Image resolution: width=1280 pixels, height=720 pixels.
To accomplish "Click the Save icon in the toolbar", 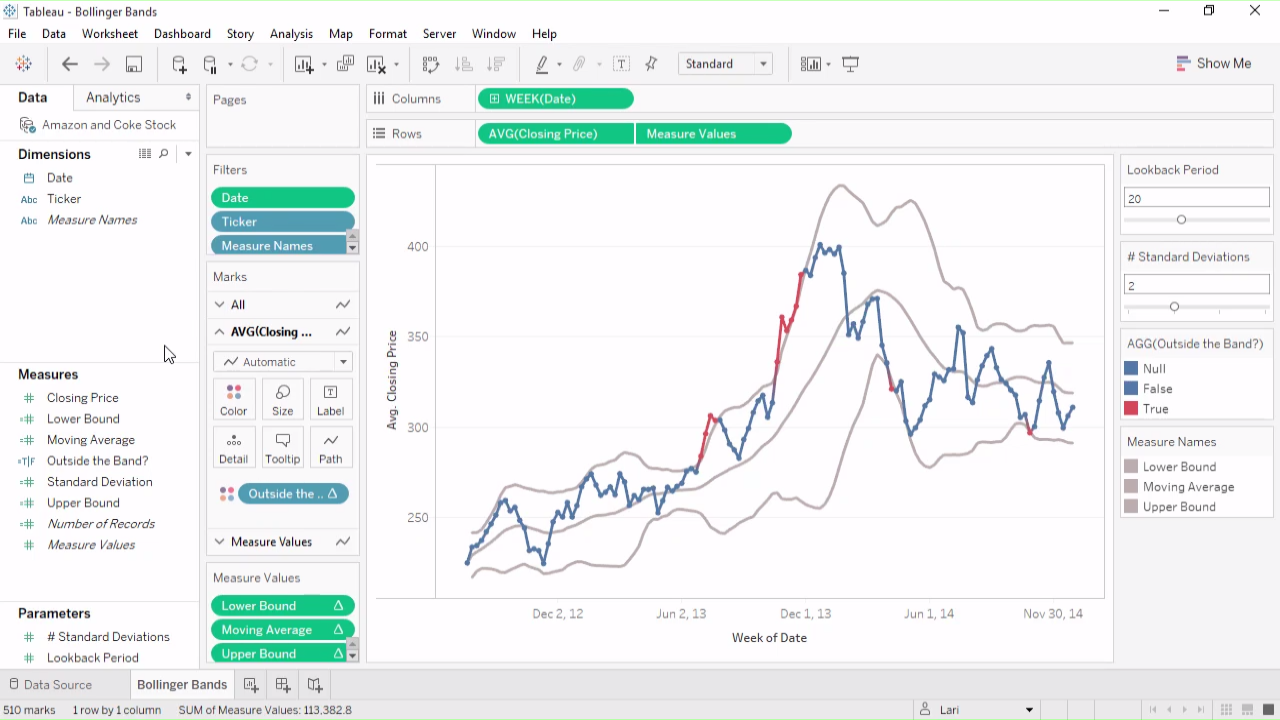I will click(133, 63).
